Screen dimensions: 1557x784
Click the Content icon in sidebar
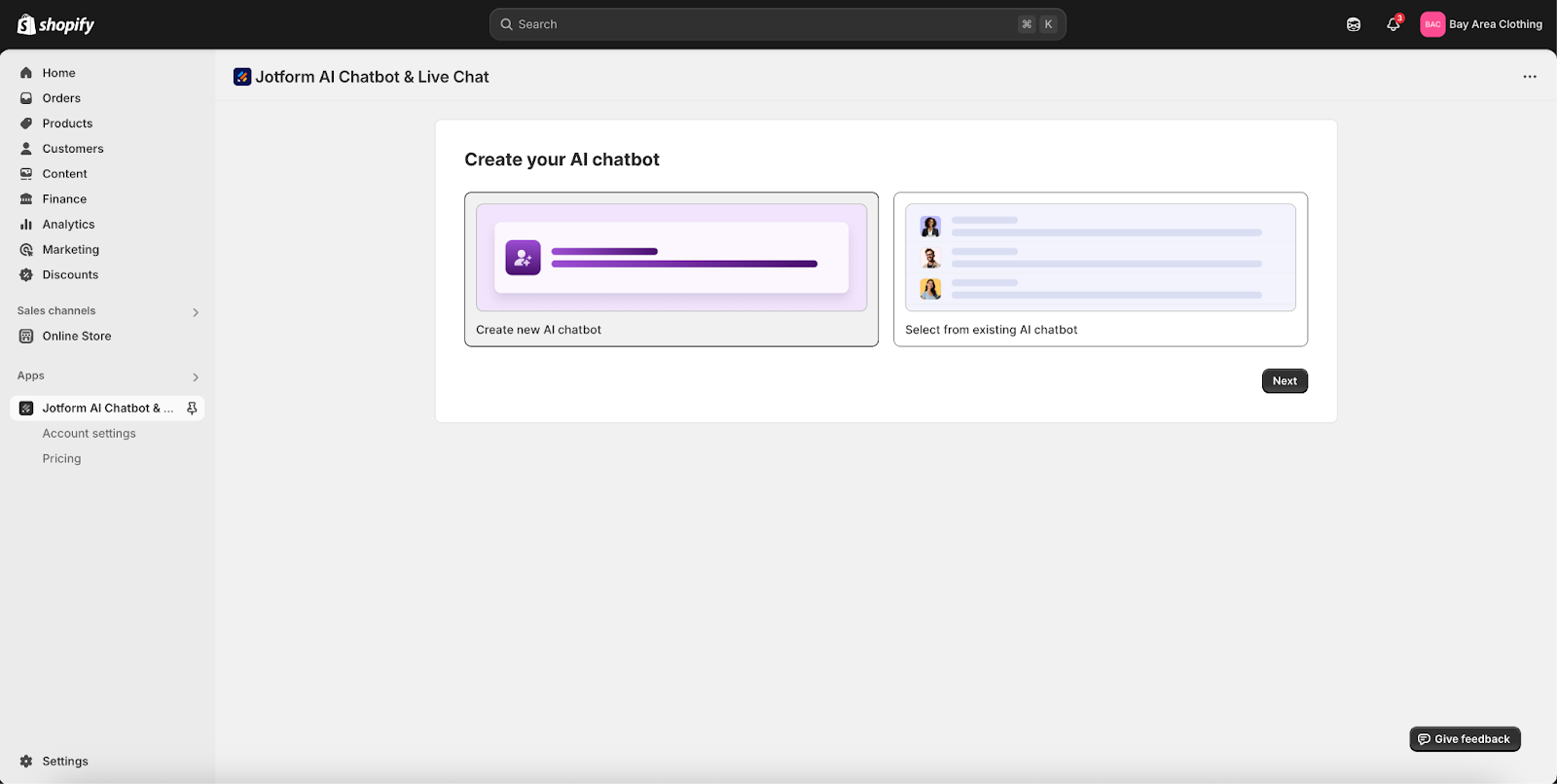pyautogui.click(x=26, y=174)
